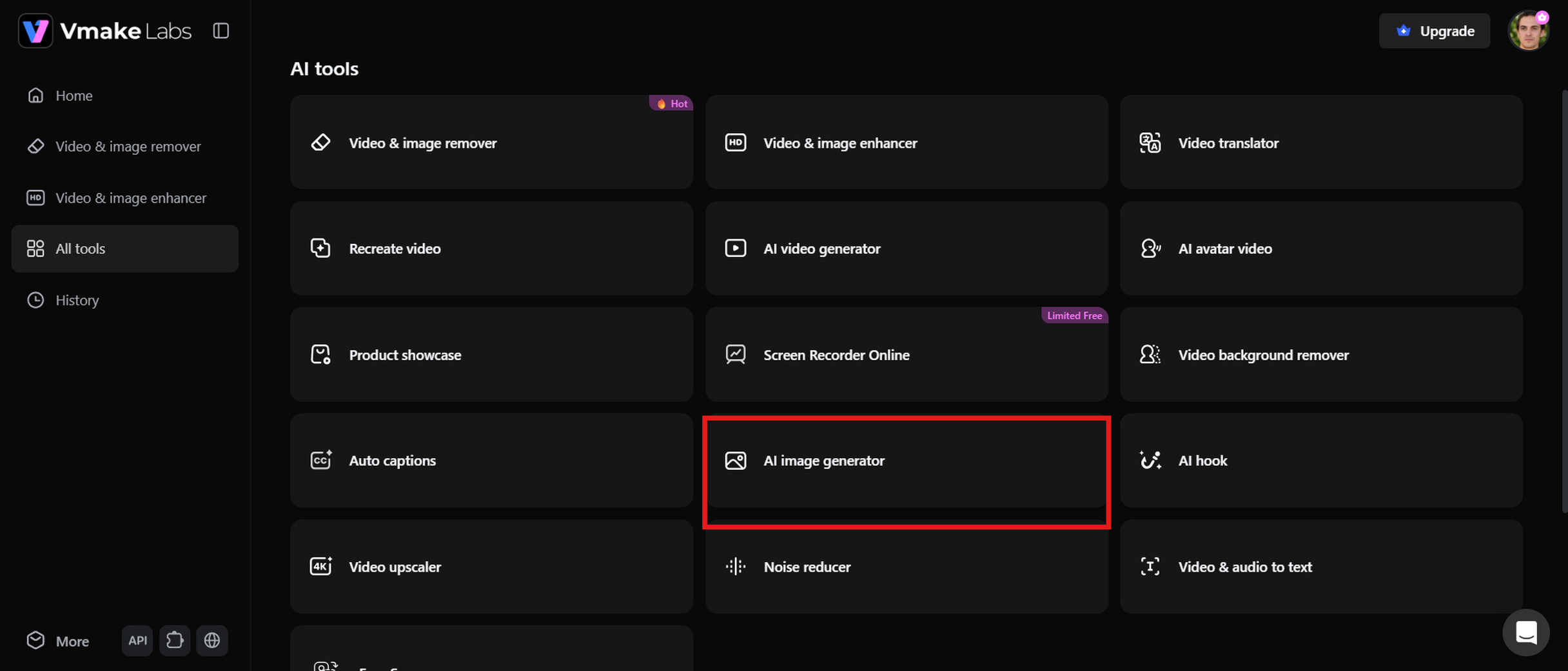The width and height of the screenshot is (1568, 671).
Task: Open Home in the sidebar
Action: click(125, 95)
